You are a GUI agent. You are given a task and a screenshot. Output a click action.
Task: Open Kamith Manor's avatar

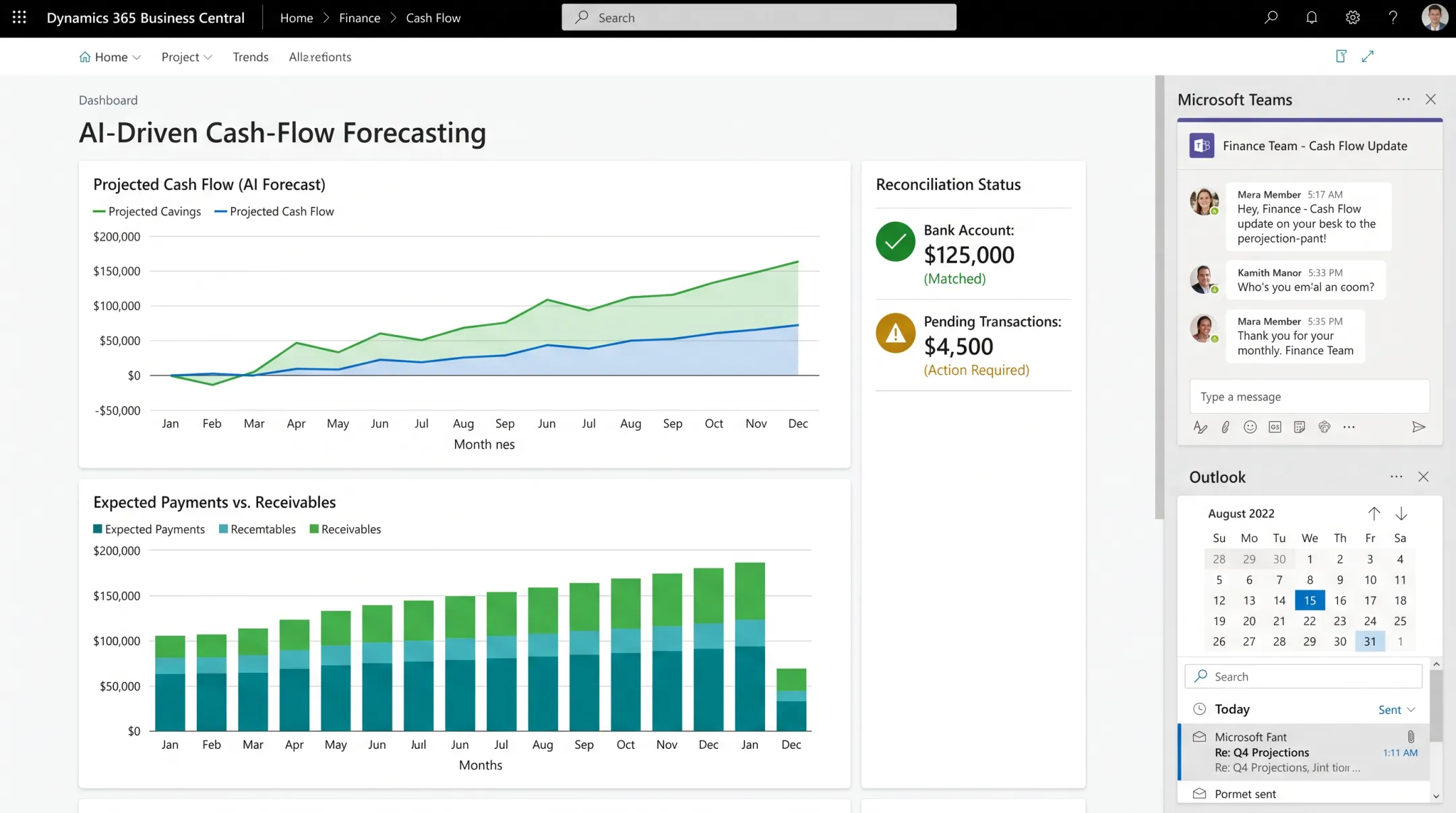click(1203, 279)
